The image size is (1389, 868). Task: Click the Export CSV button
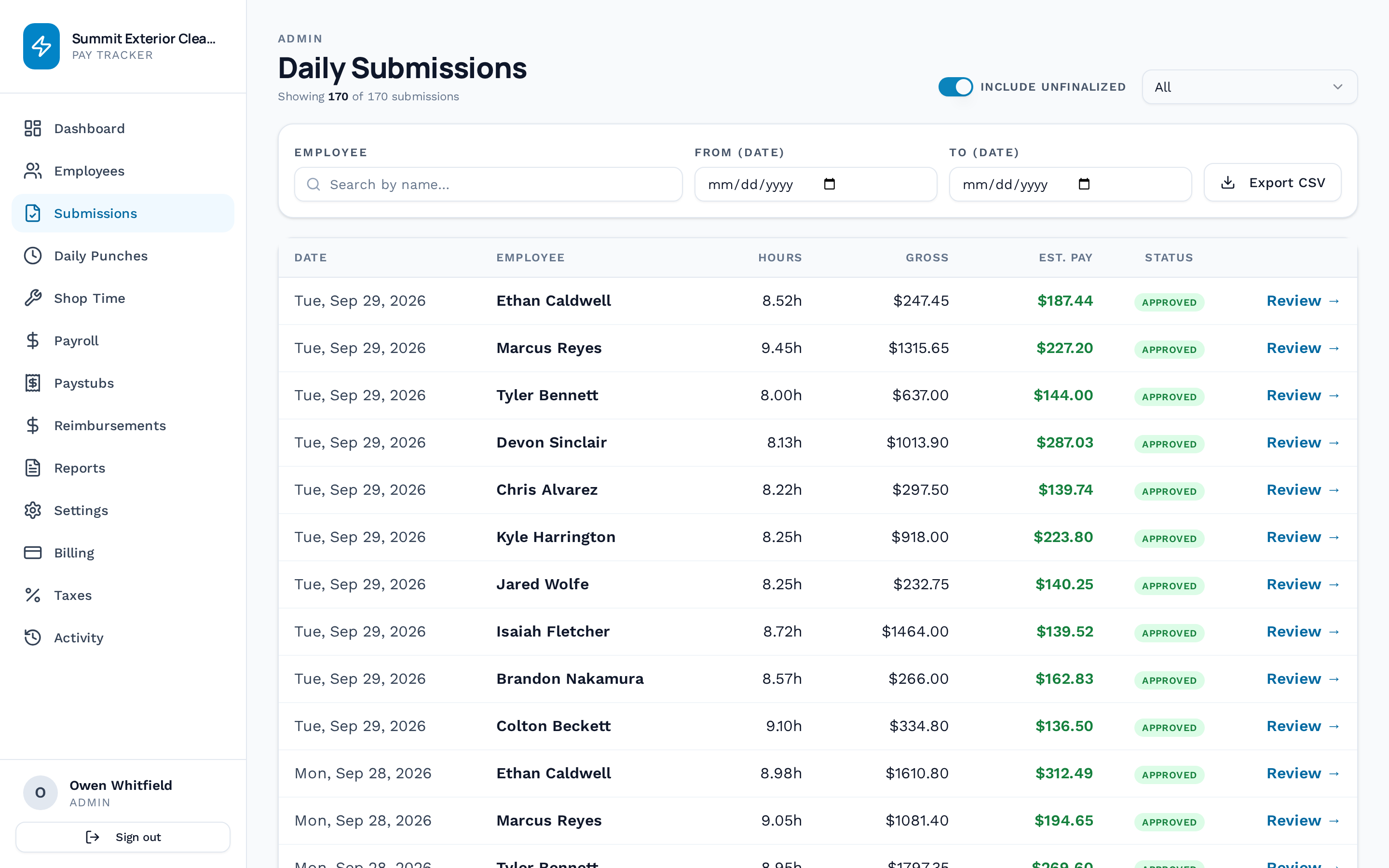tap(1272, 183)
